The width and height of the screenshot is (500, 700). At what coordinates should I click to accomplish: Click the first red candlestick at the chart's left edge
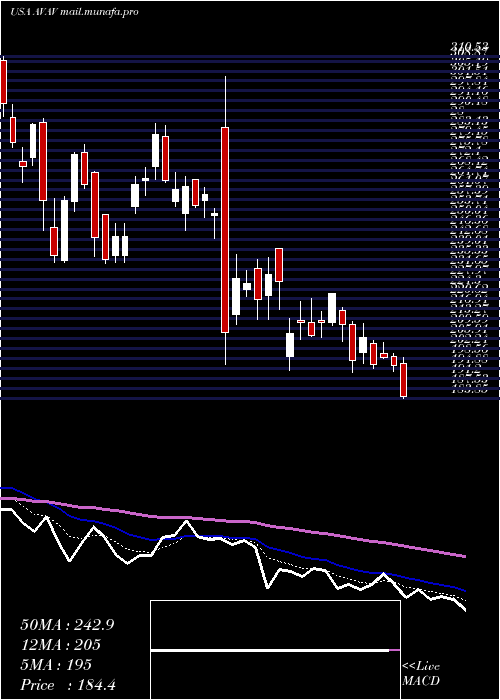(4, 82)
